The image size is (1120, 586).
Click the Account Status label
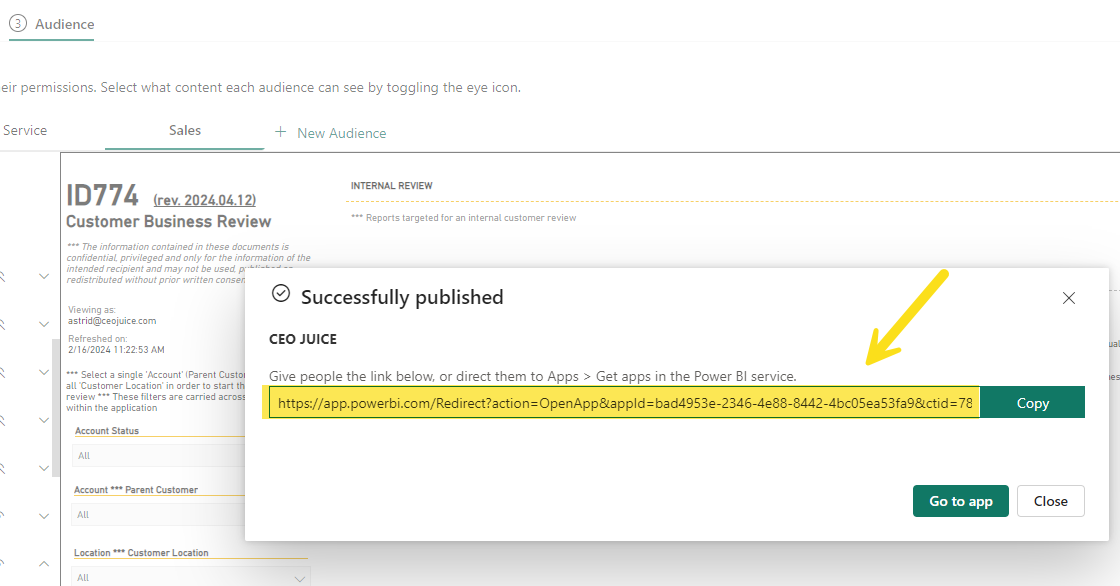tap(107, 431)
